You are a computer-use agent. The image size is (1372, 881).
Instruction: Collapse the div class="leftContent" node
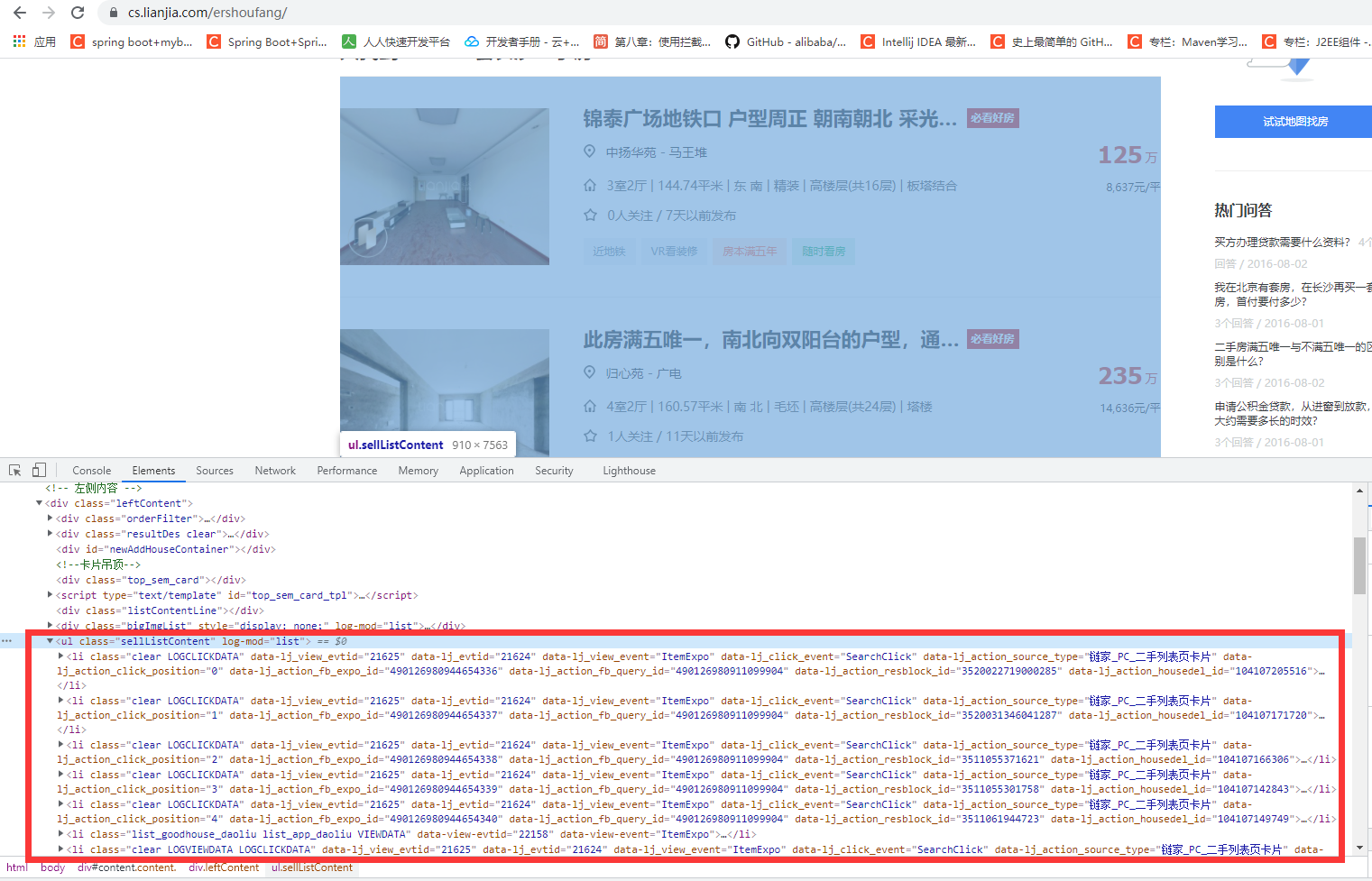click(x=39, y=503)
